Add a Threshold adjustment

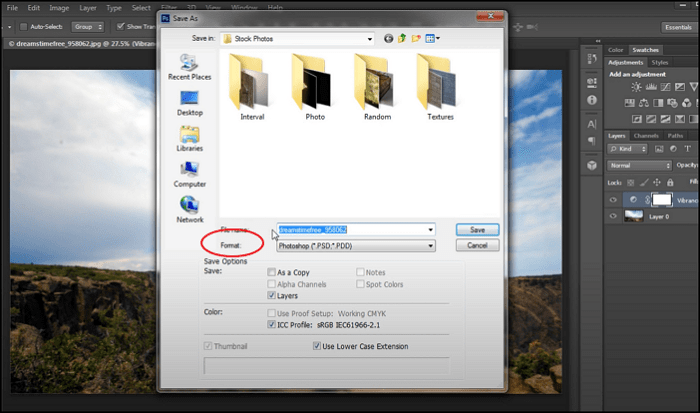click(665, 119)
